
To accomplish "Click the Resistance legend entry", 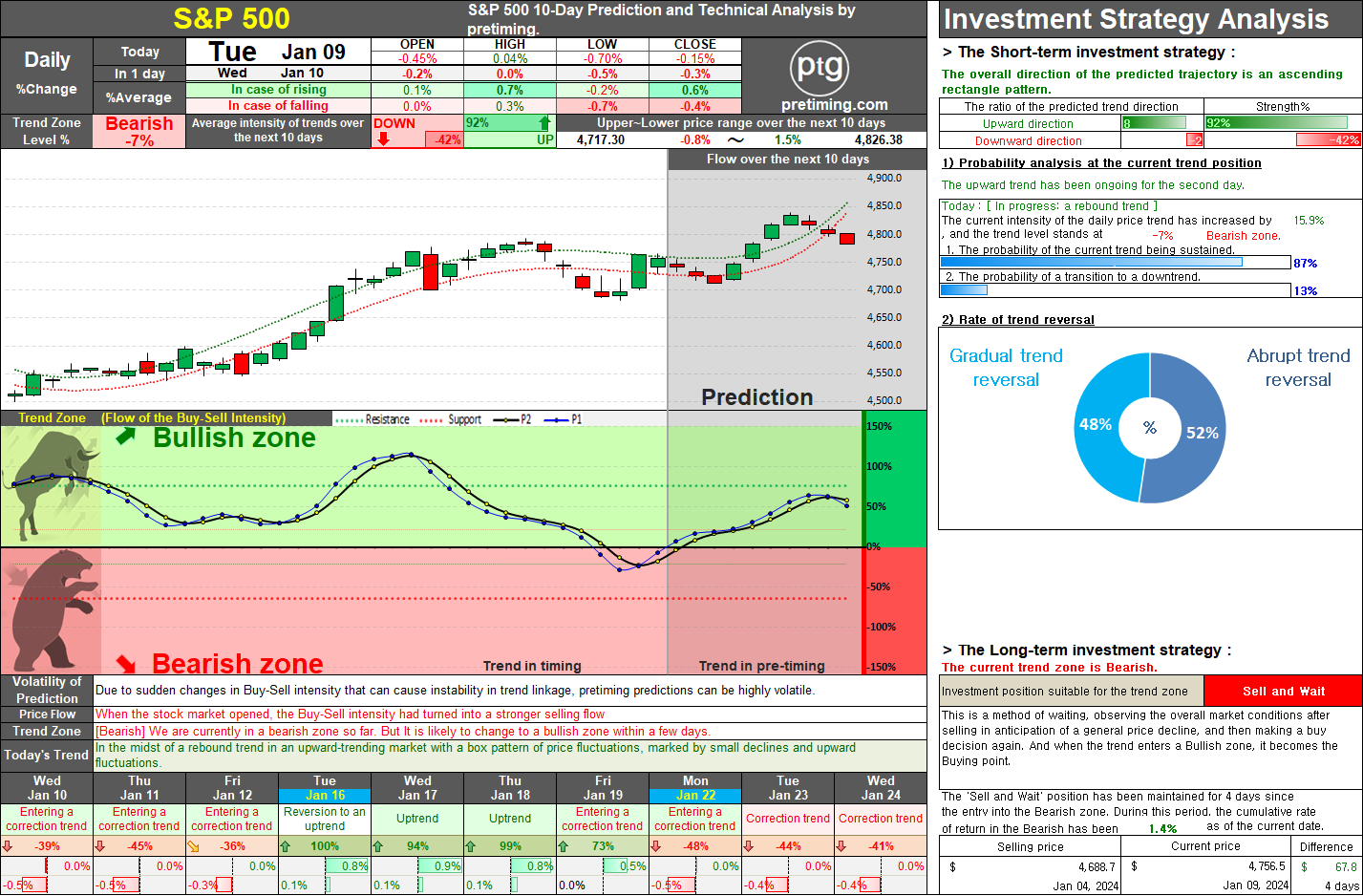I will pyautogui.click(x=373, y=419).
